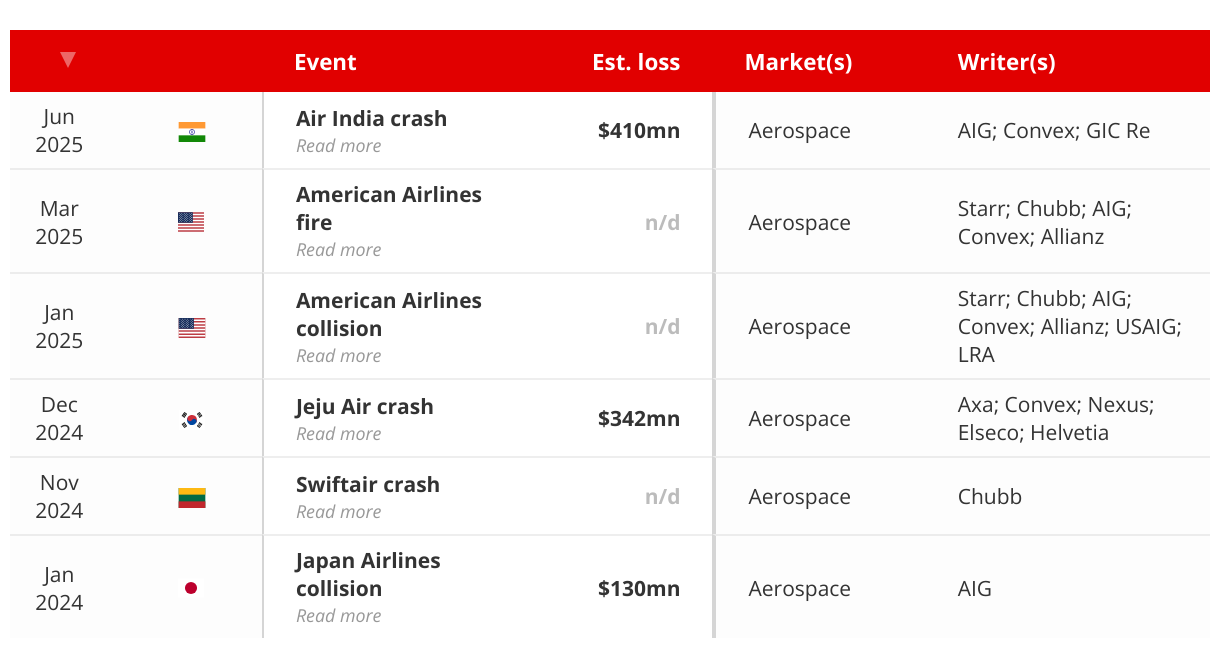Select the $410mn estimated loss cell
This screenshot has width=1220, height=648.
click(x=639, y=131)
